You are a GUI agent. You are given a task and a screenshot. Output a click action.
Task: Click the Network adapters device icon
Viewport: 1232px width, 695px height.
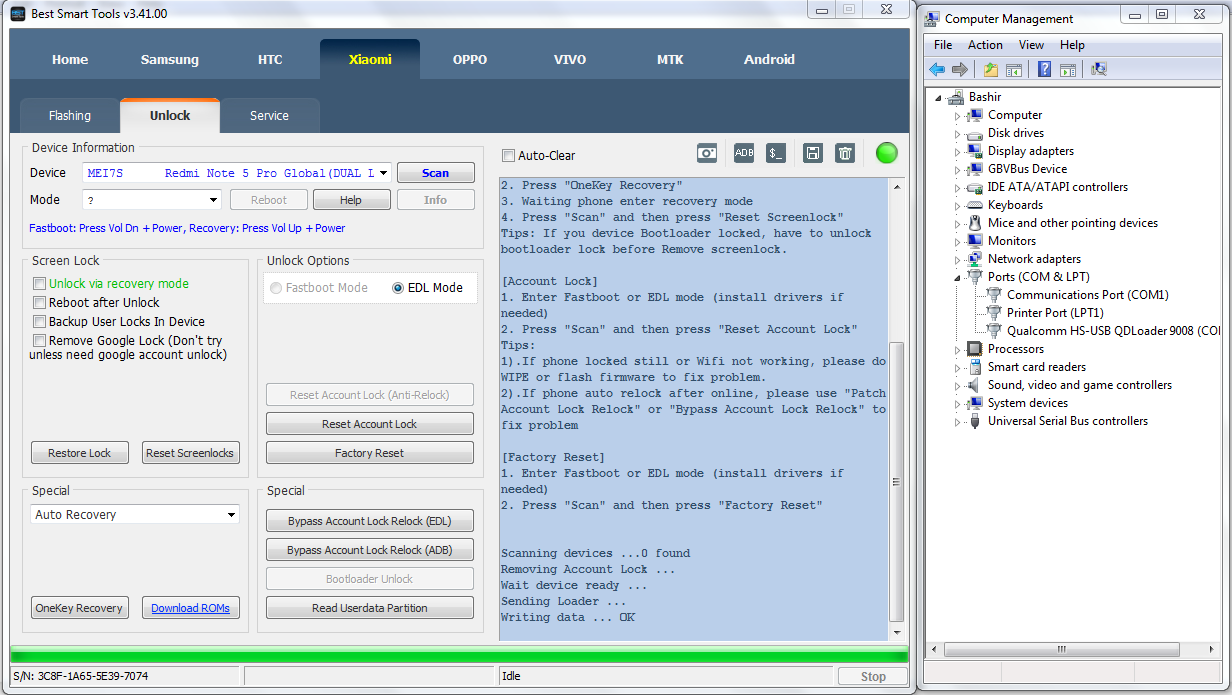975,259
